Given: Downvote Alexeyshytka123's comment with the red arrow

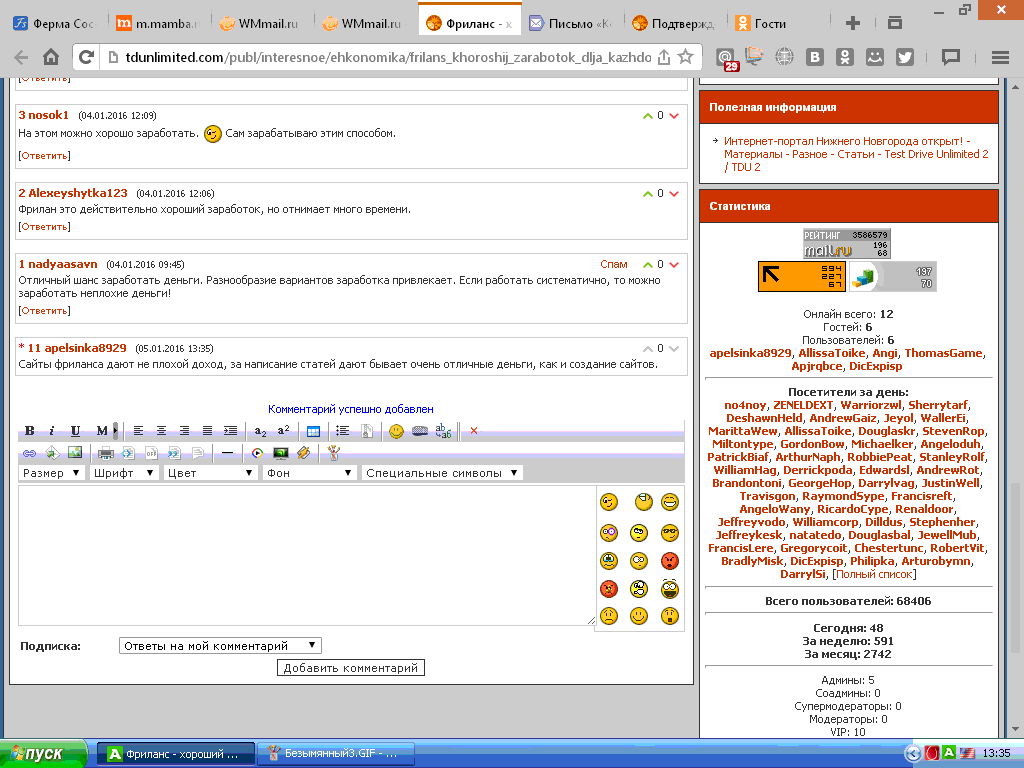Looking at the screenshot, I should click(674, 194).
